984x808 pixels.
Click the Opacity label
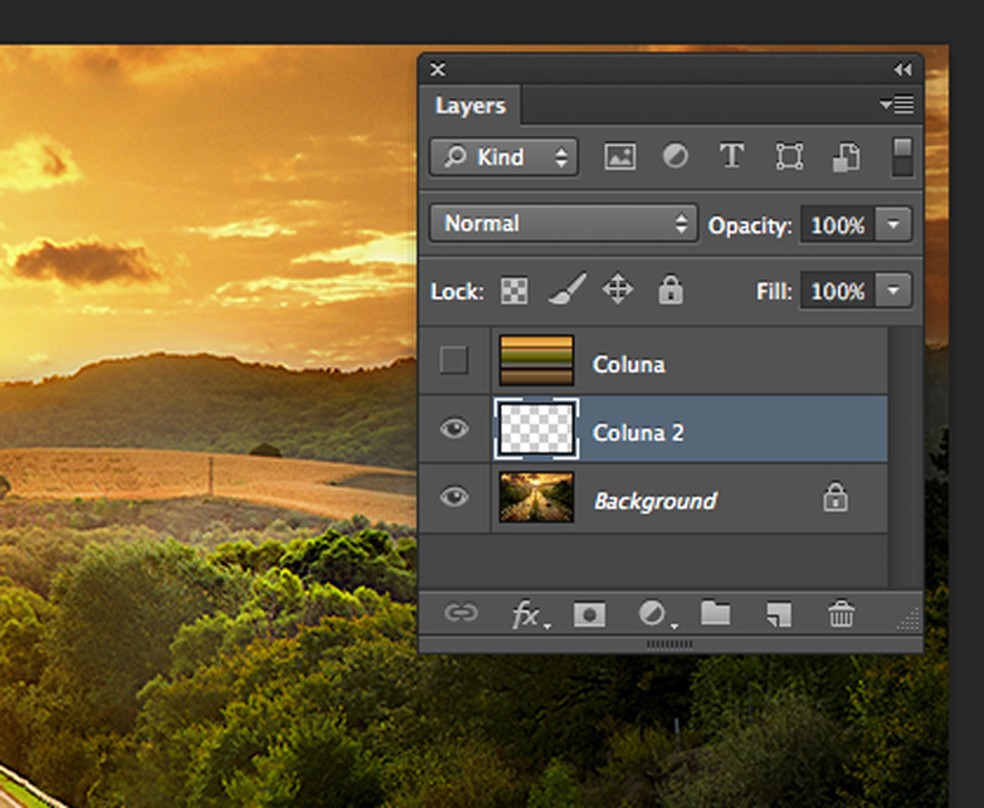tap(750, 226)
